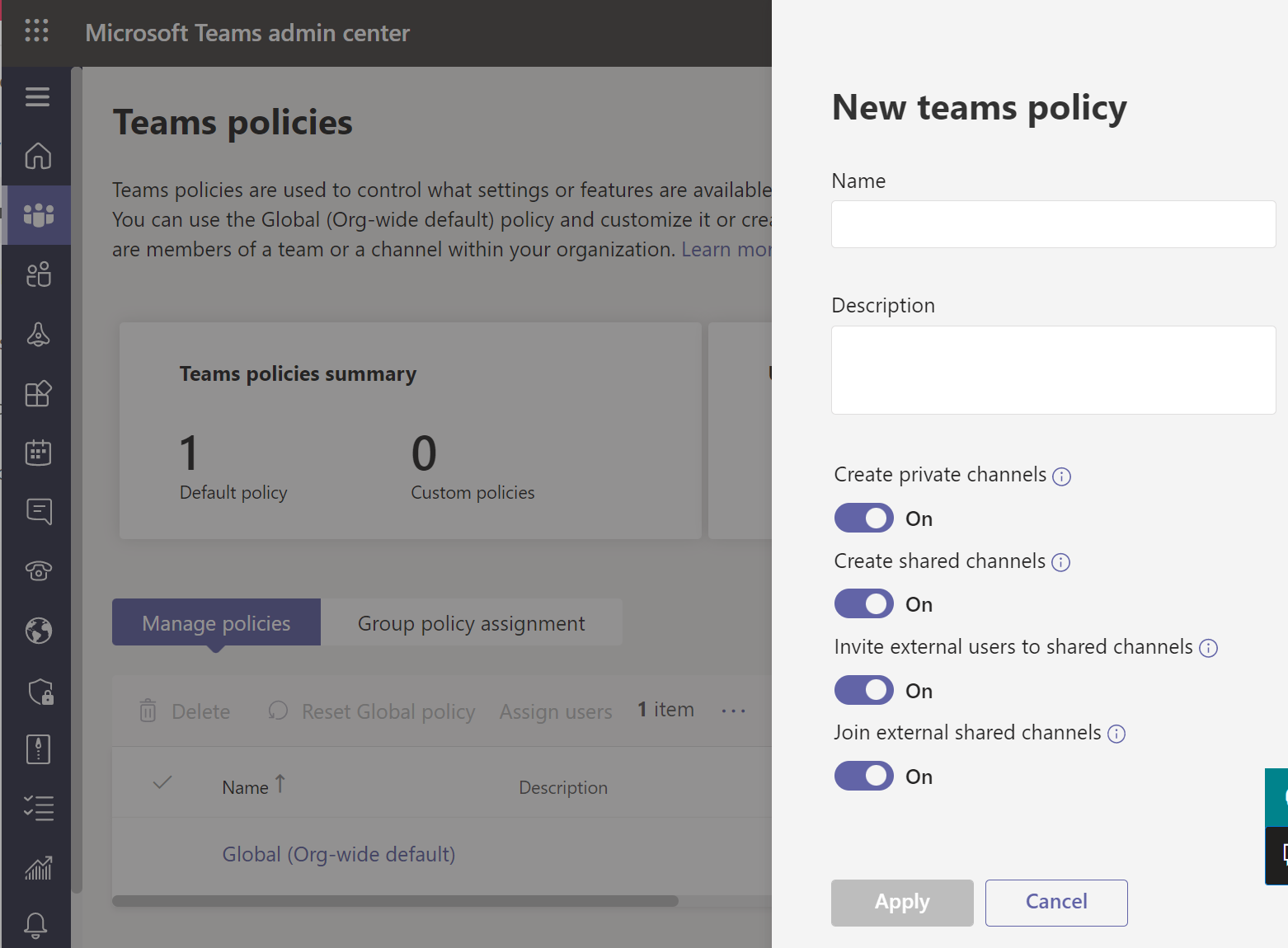Open the Enhanced encryption shield icon
Screen dimensions: 1288x948
[40, 692]
